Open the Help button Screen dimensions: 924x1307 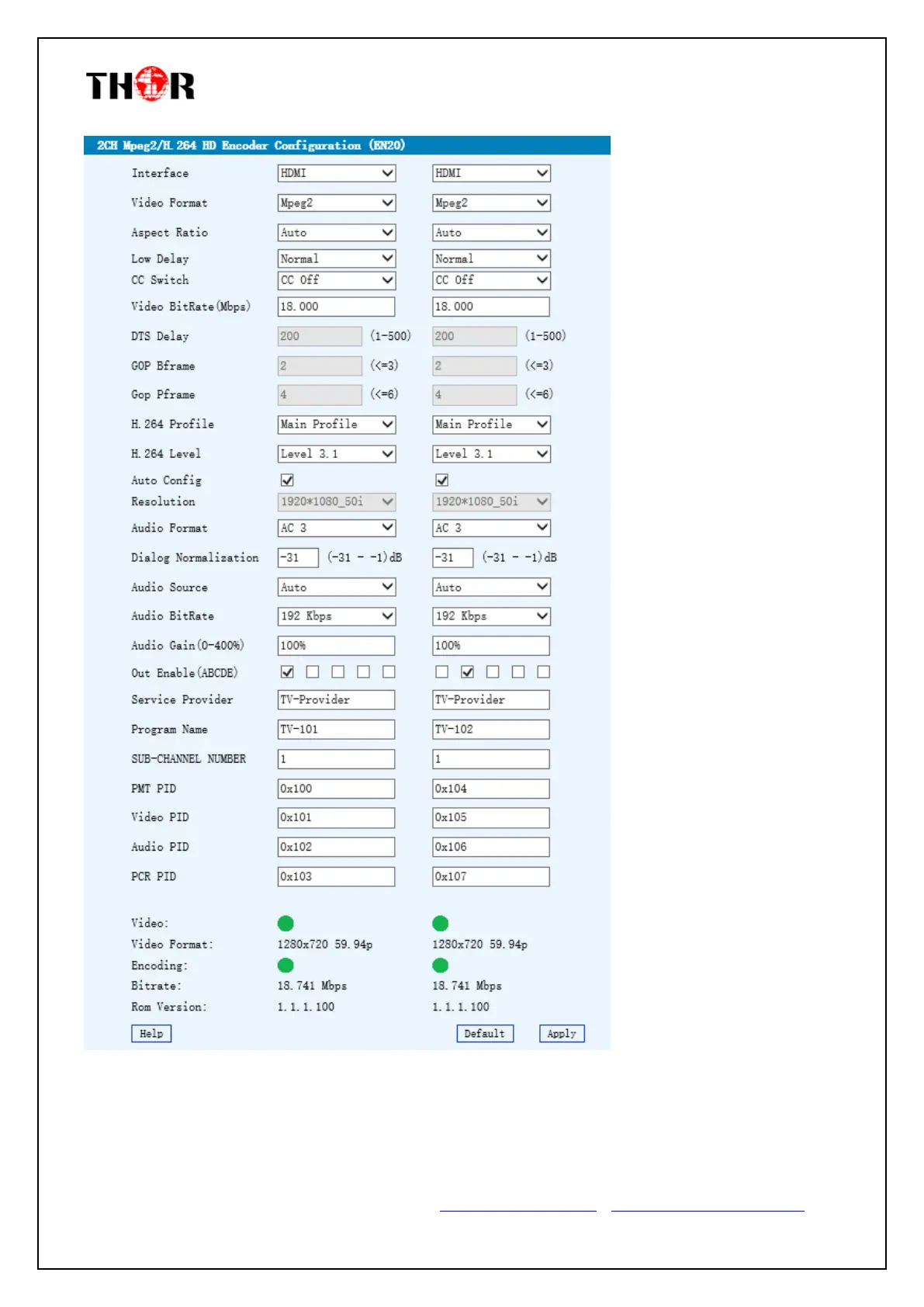pyautogui.click(x=151, y=1034)
